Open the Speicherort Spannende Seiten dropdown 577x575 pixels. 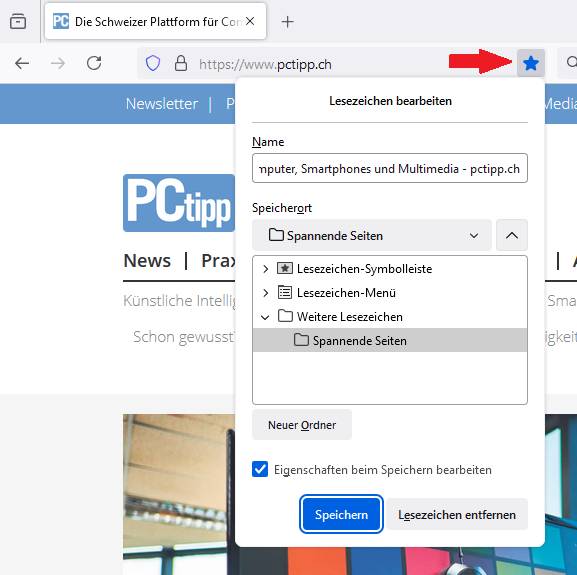pos(372,235)
